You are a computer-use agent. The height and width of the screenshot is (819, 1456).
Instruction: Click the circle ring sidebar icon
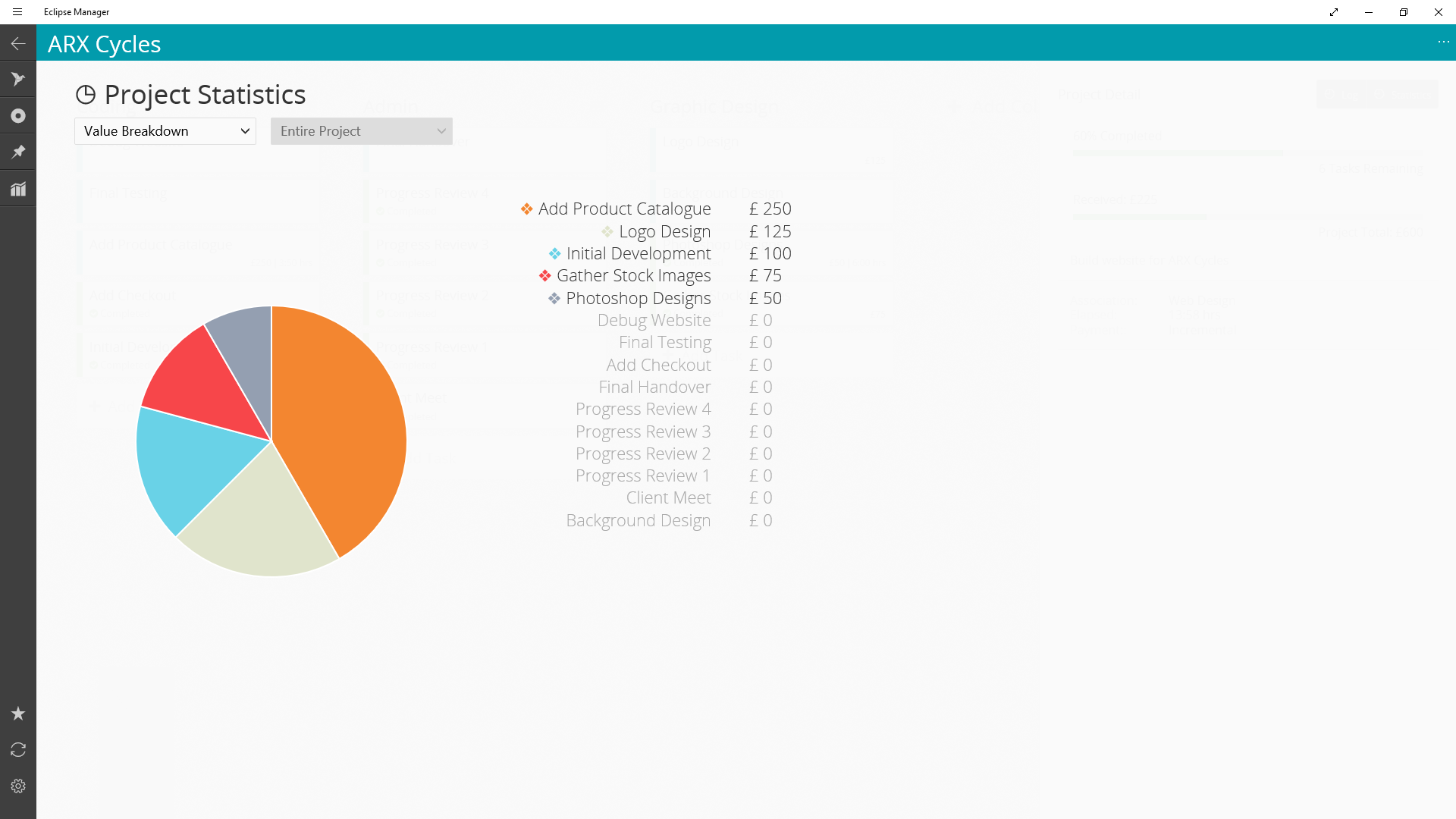(18, 116)
